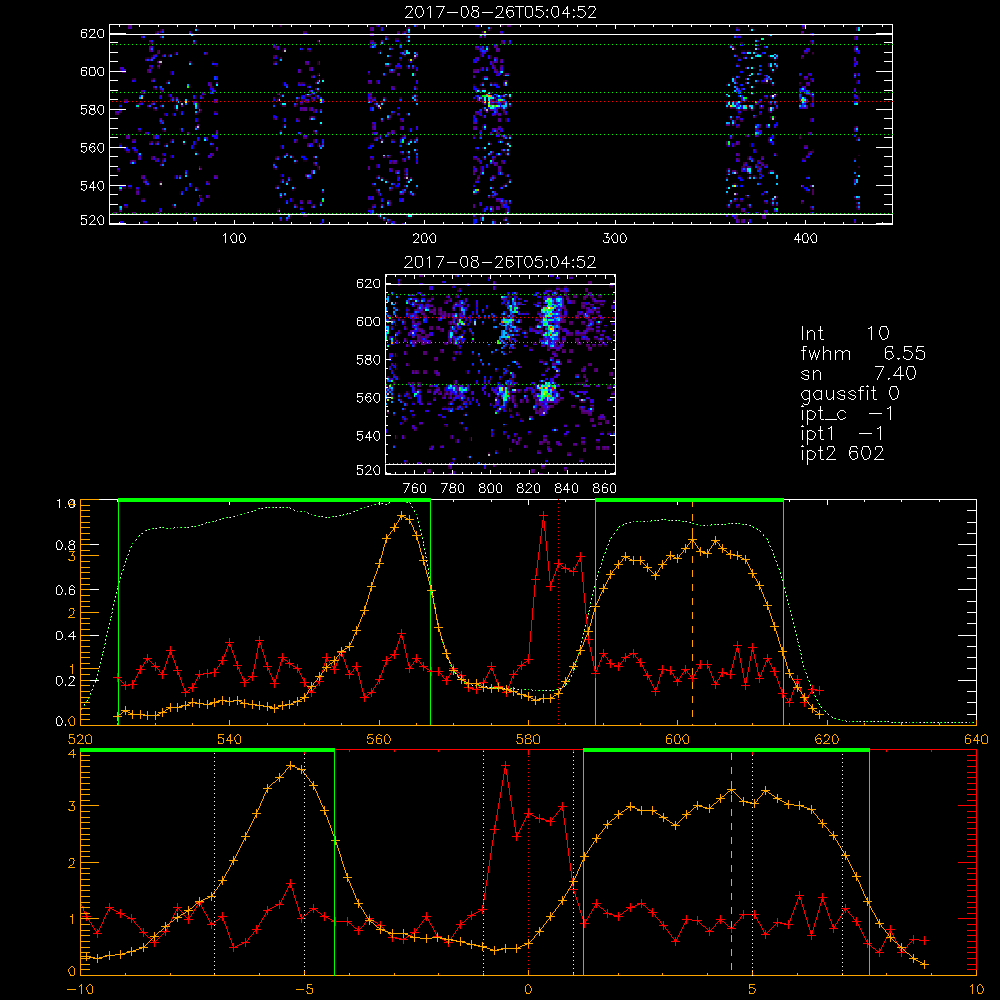Click the 'ipt2 602' line
The image size is (1000, 1000).
(842, 453)
